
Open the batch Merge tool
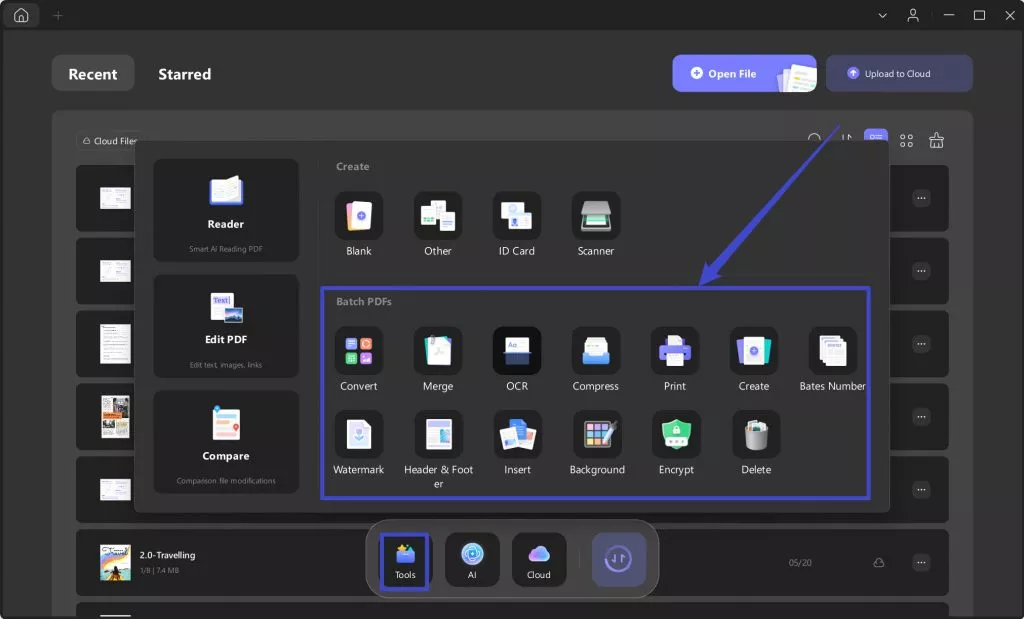[x=438, y=359]
